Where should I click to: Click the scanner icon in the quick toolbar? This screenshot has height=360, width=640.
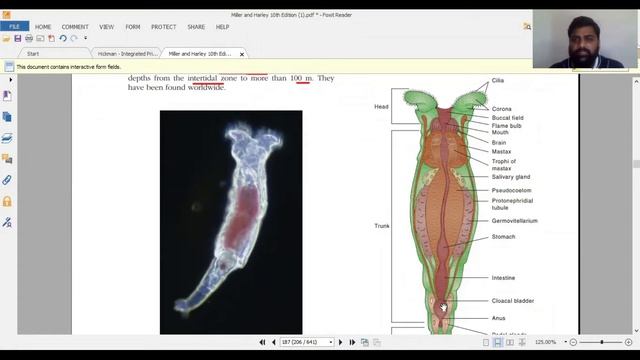40,38
